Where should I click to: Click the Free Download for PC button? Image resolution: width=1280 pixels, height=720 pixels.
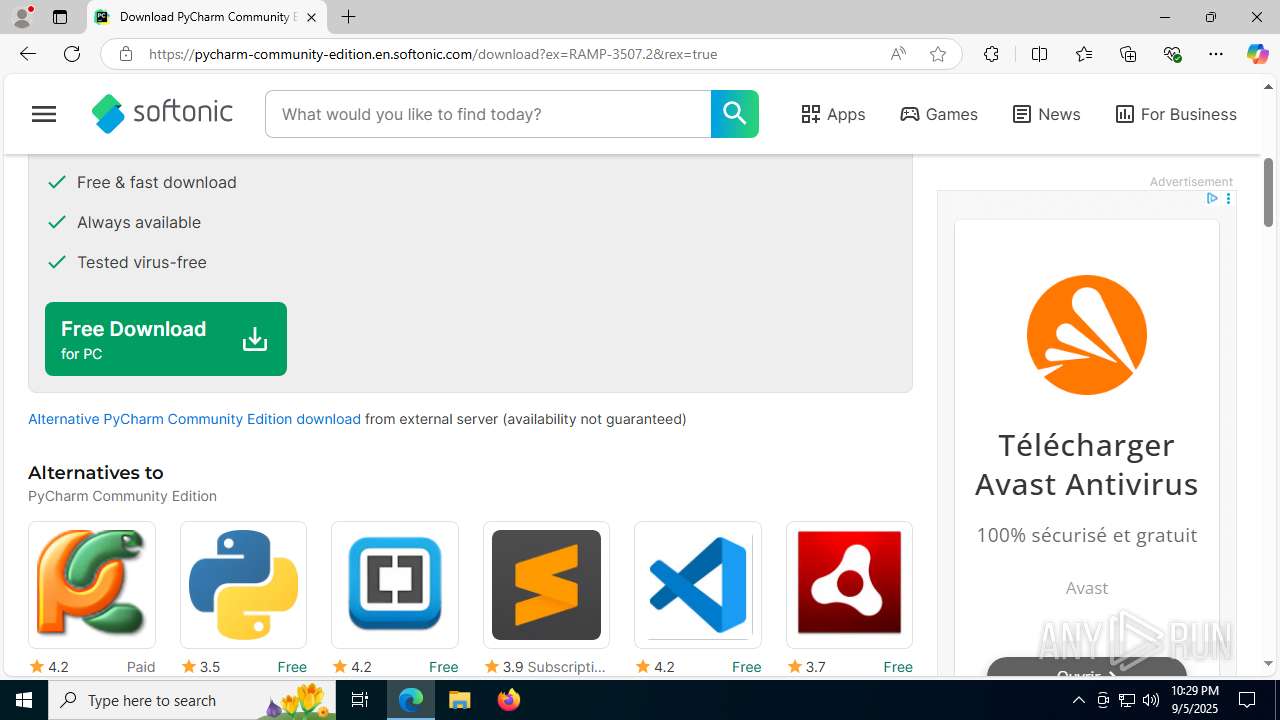pos(166,339)
